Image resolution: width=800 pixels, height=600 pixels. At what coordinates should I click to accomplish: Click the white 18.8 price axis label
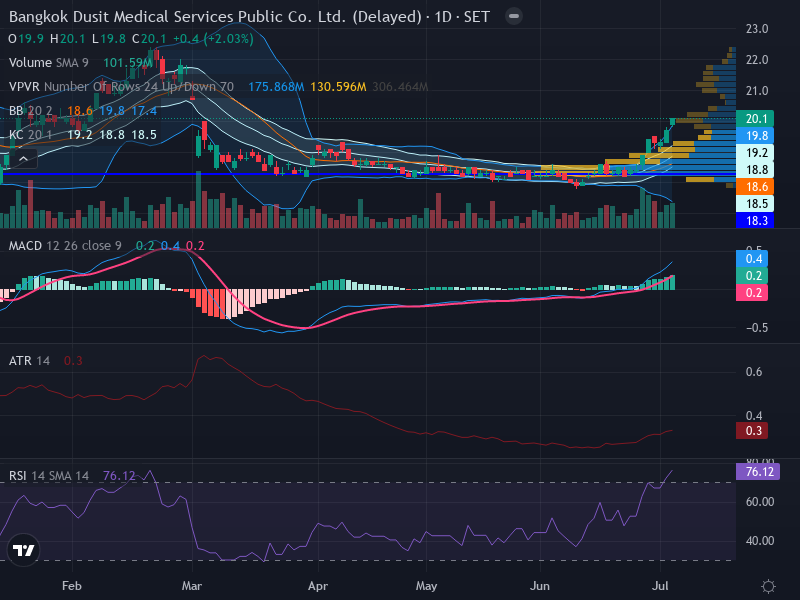click(755, 170)
